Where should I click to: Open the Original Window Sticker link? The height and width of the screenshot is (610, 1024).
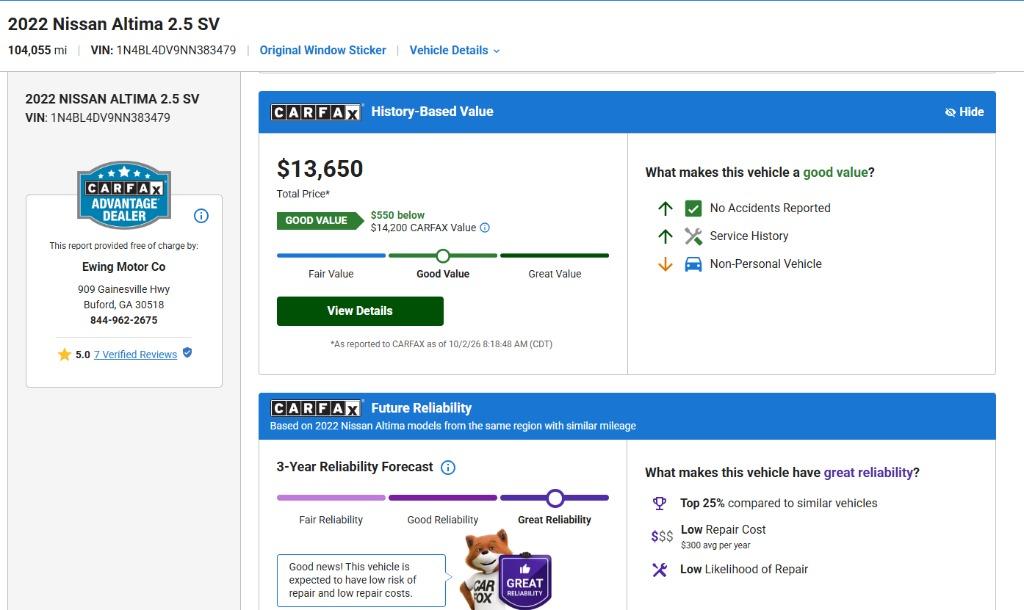pyautogui.click(x=323, y=50)
